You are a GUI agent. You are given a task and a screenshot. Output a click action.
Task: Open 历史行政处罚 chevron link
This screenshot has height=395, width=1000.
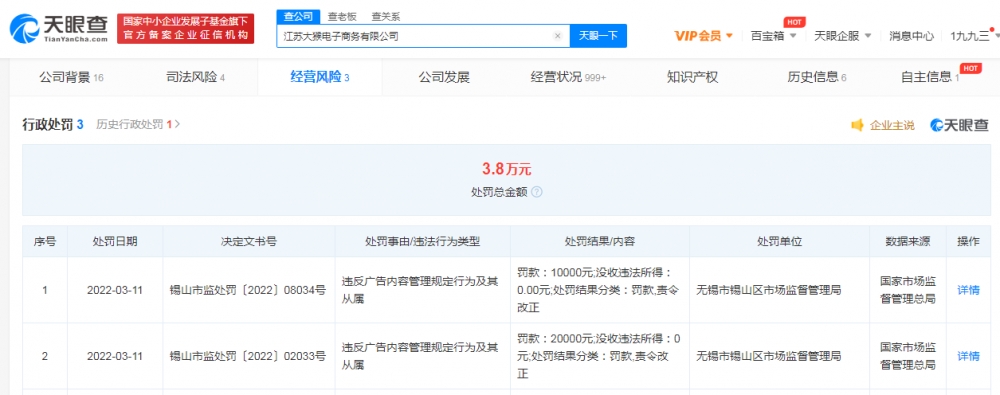click(138, 124)
